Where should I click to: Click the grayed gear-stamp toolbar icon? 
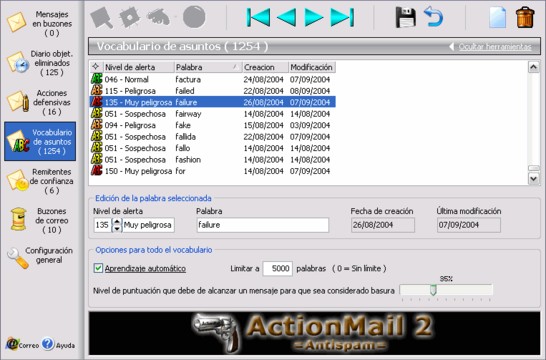(x=130, y=17)
